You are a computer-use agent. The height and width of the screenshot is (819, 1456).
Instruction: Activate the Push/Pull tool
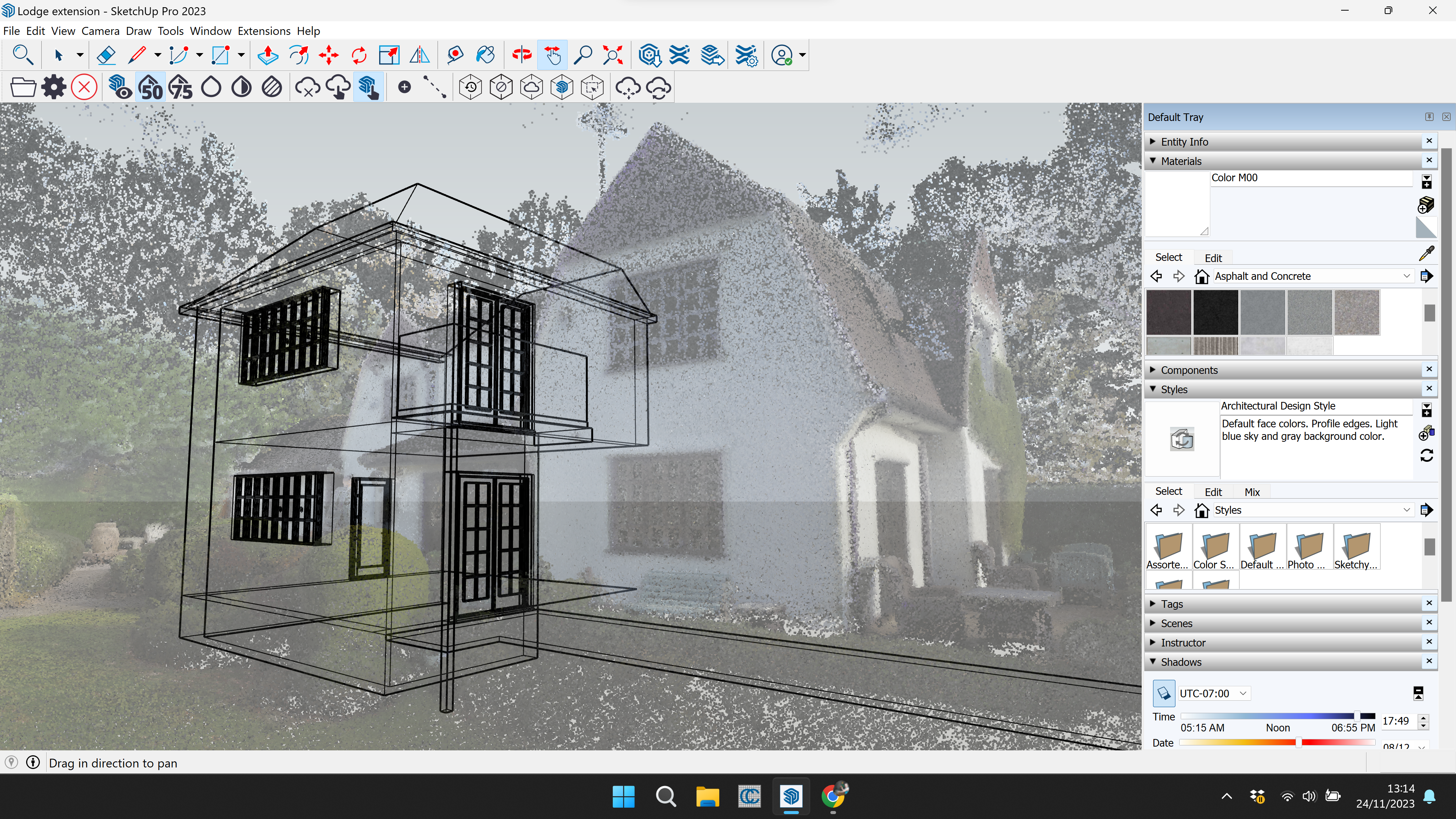click(x=268, y=55)
